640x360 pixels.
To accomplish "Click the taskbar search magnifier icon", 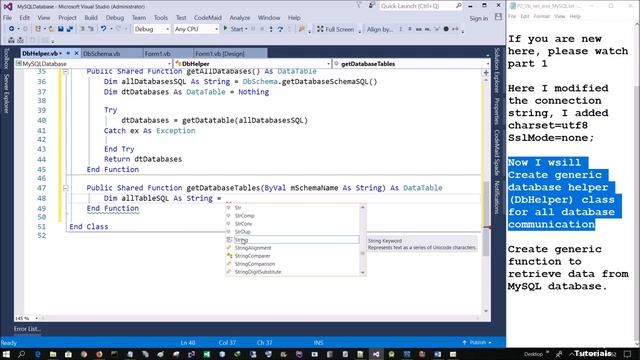I will tap(22, 354).
